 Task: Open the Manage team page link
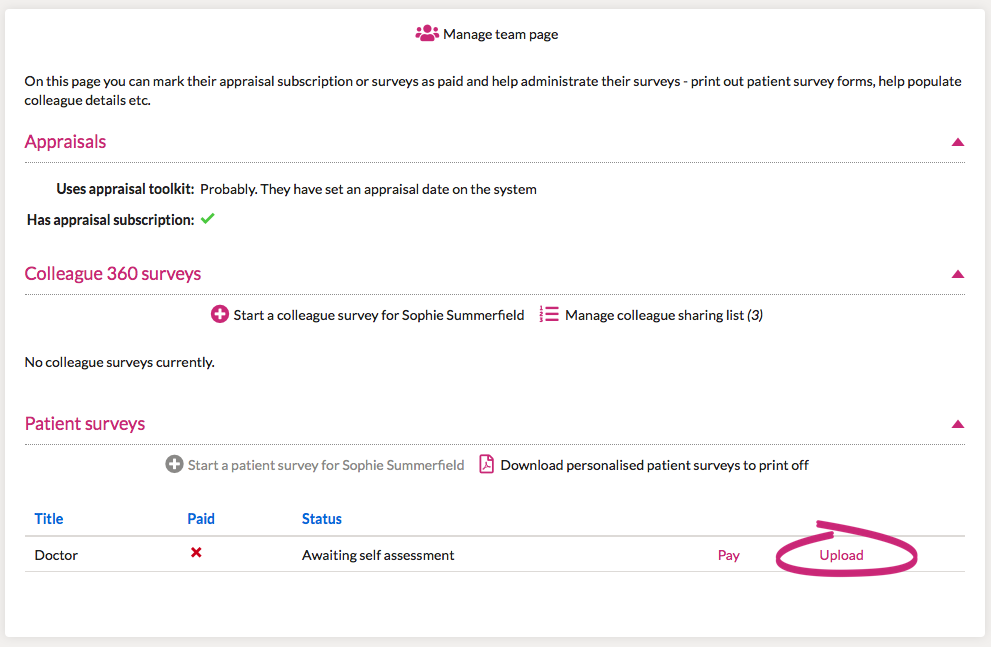500,34
